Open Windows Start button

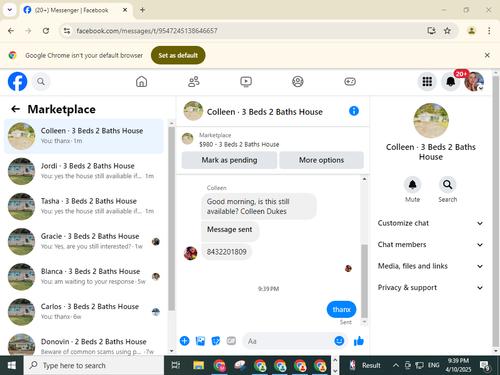[12, 365]
